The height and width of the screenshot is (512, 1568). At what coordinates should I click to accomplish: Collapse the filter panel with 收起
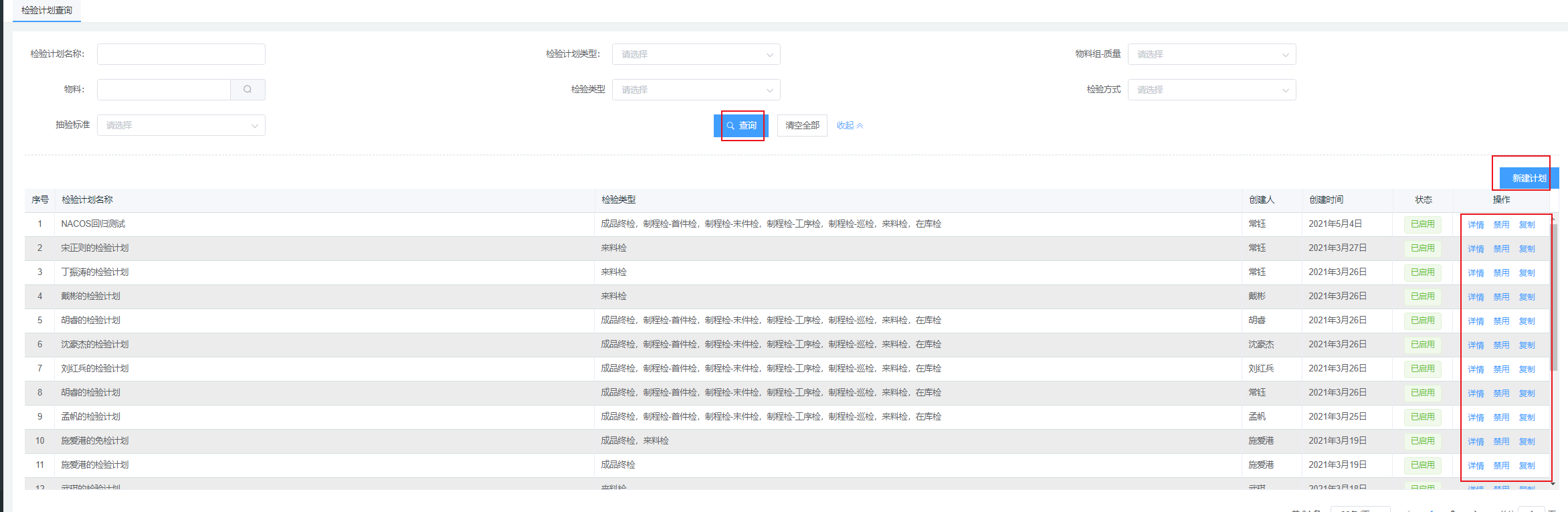pos(850,126)
